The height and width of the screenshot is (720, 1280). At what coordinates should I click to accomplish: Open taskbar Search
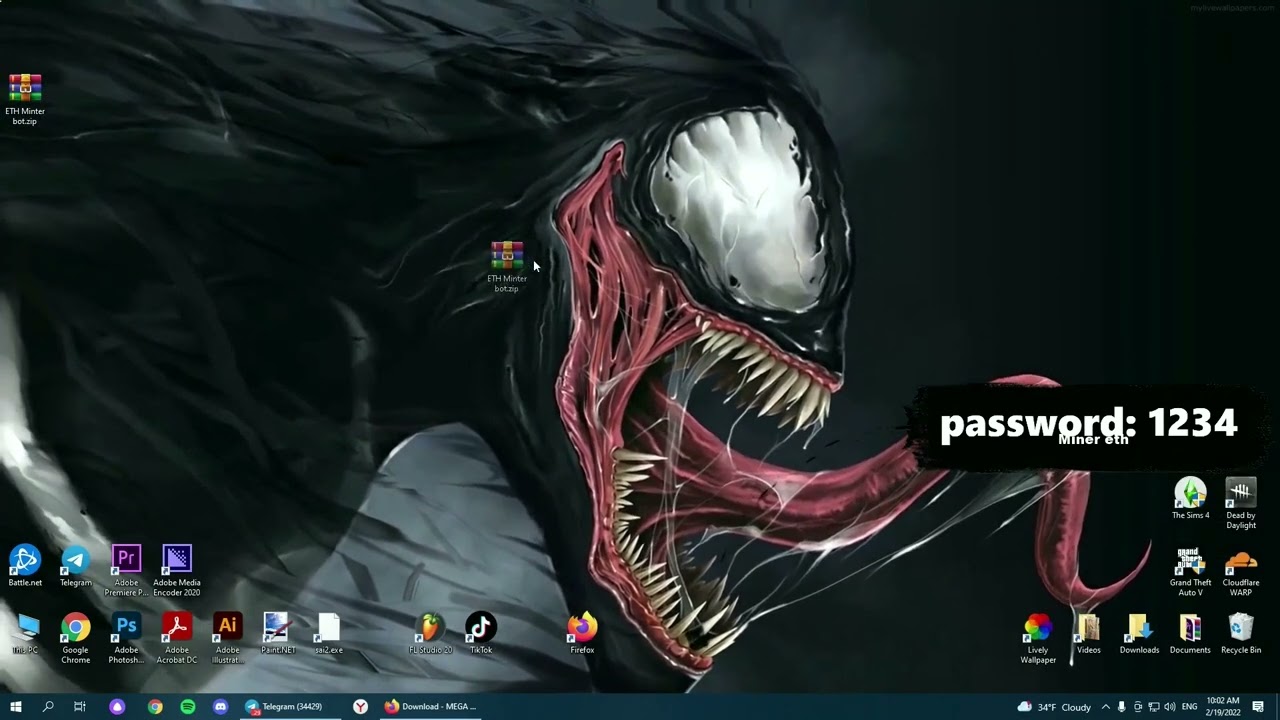tap(48, 706)
